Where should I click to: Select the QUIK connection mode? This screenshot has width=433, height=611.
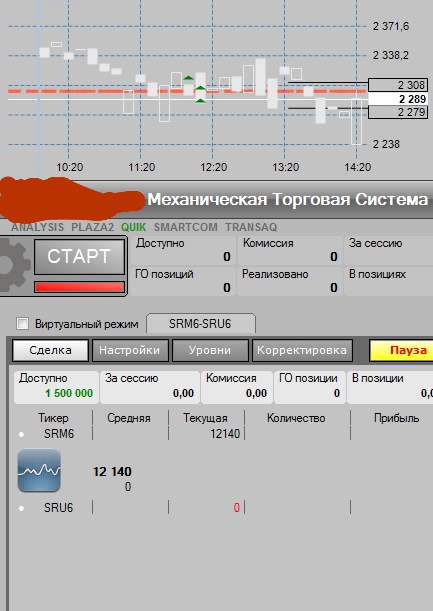(134, 227)
